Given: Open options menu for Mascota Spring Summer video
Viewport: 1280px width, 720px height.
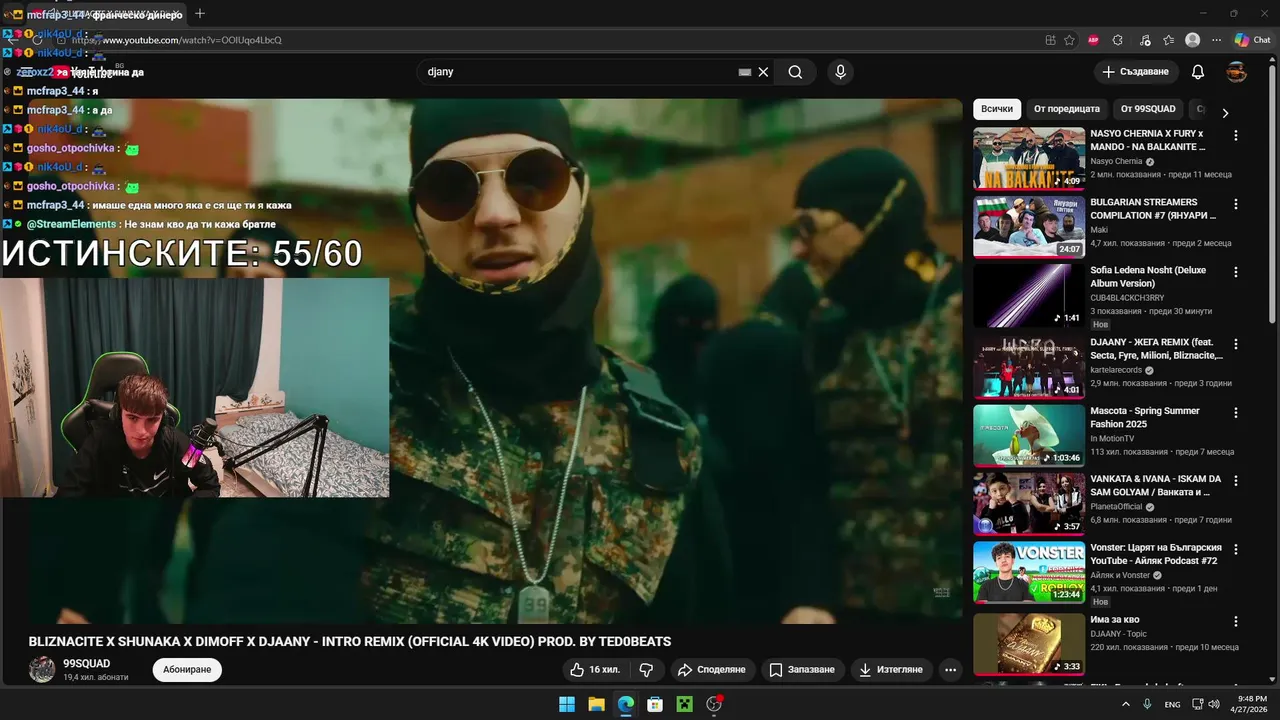Looking at the screenshot, I should (x=1236, y=412).
